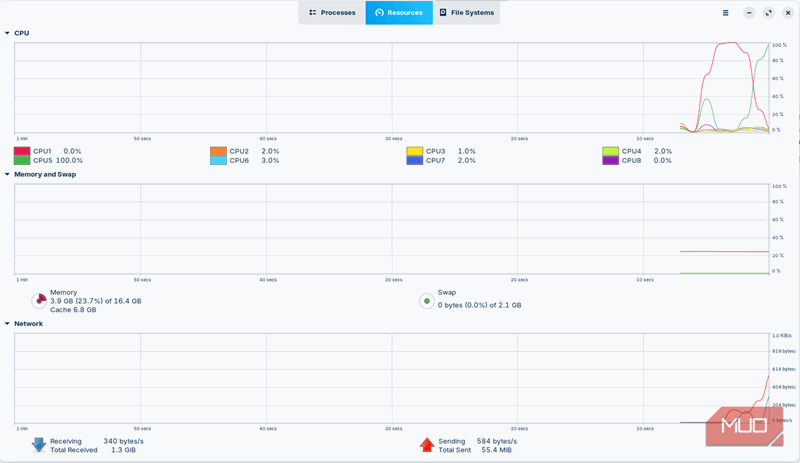Collapse the Memory and Swap section

click(x=7, y=174)
